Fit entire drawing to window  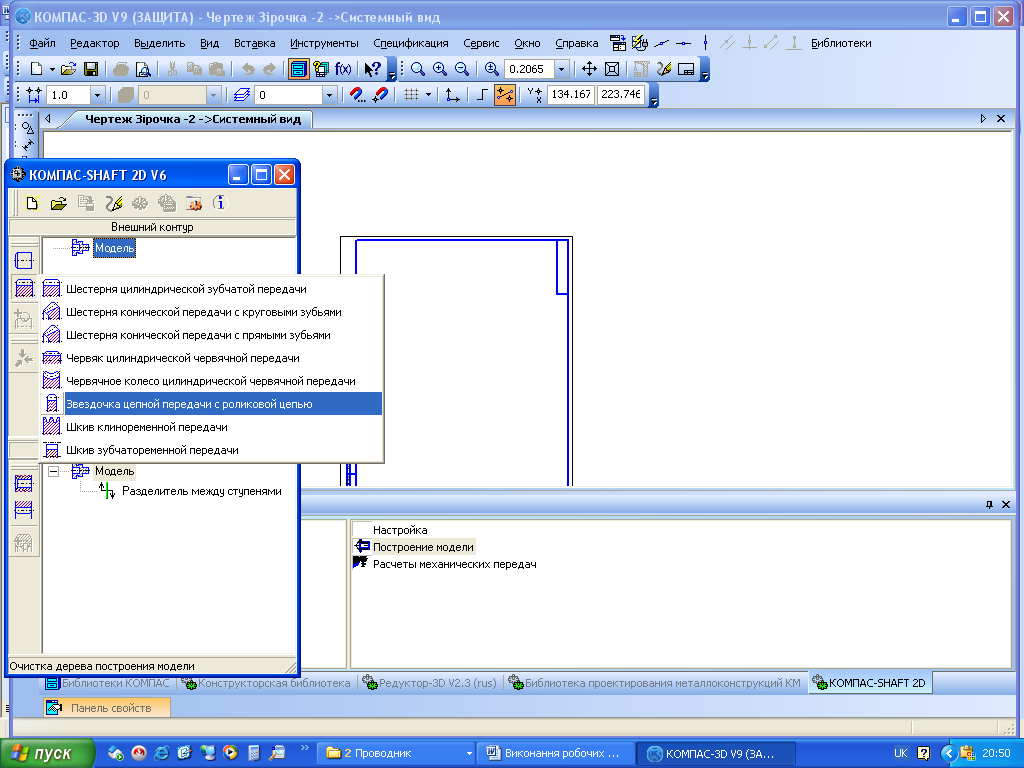pyautogui.click(x=612, y=69)
